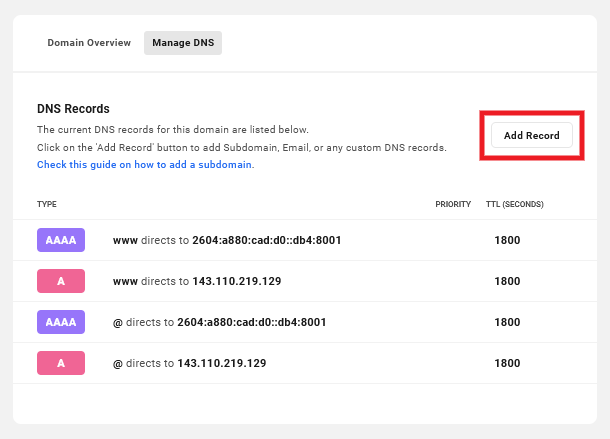This screenshot has width=610, height=439.
Task: Open the subdomain guide link
Action: pyautogui.click(x=145, y=165)
